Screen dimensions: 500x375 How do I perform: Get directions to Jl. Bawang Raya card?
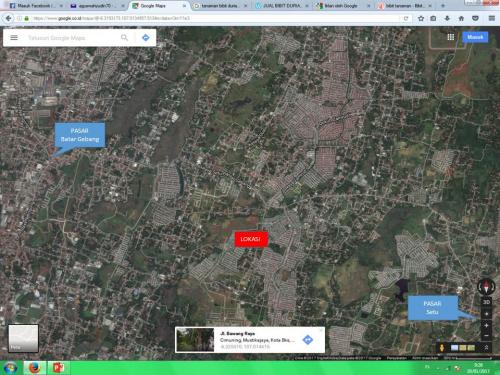308,340
